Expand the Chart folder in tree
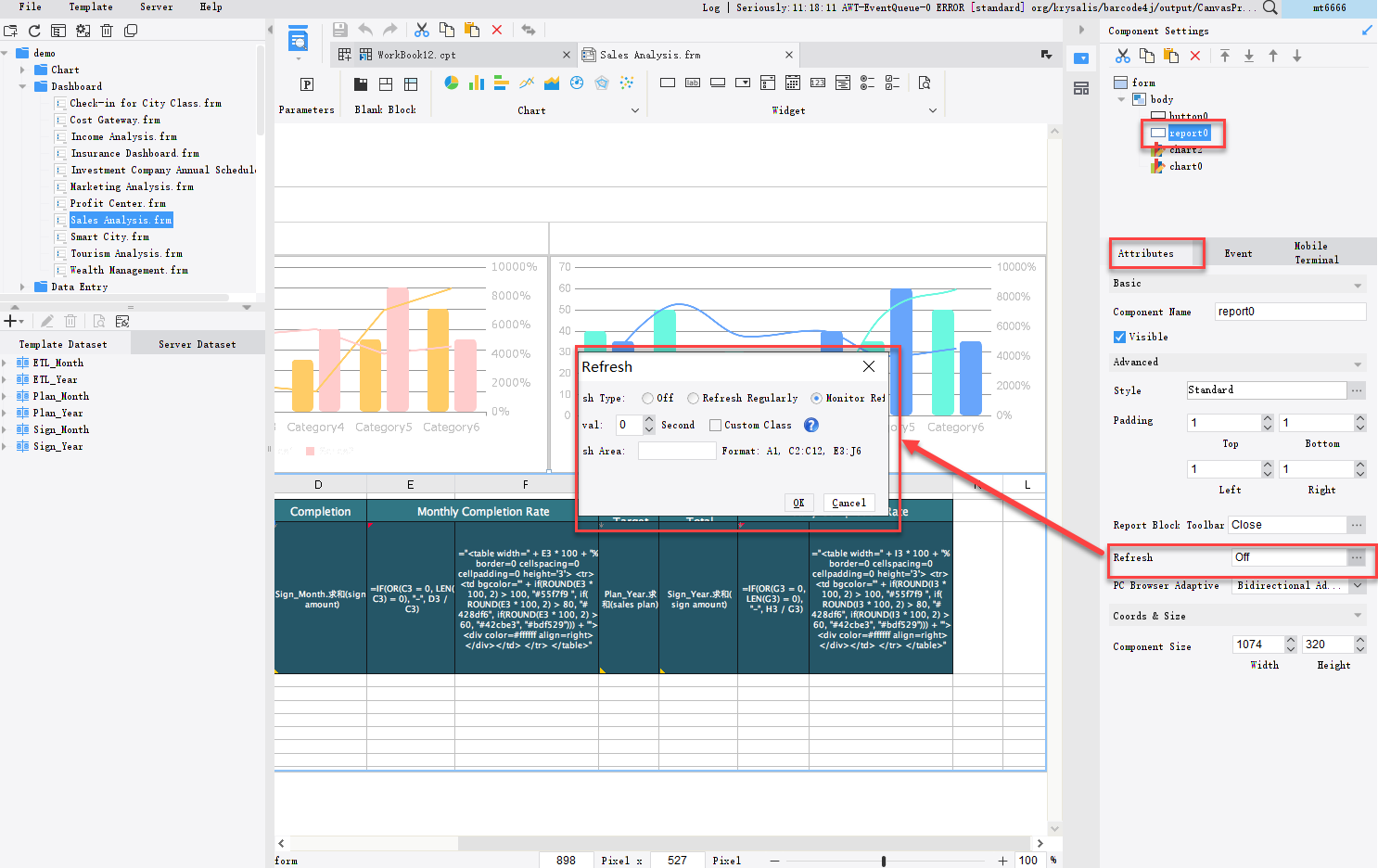Screen dimensions: 1378x868 pyautogui.click(x=22, y=70)
